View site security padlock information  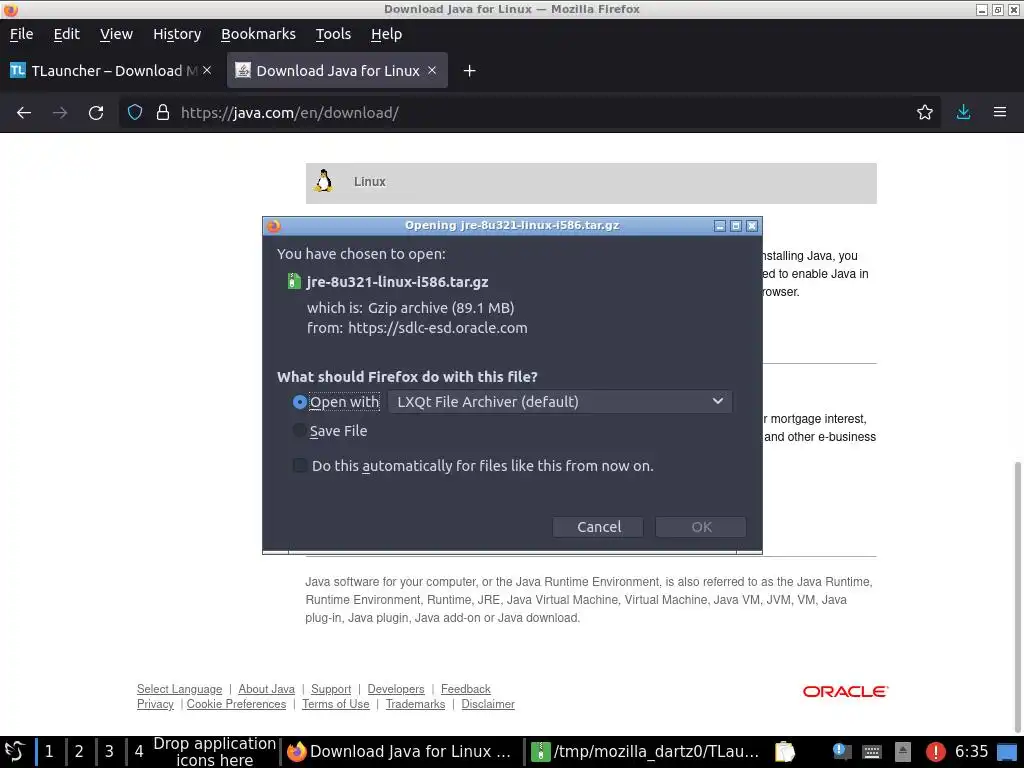click(163, 112)
